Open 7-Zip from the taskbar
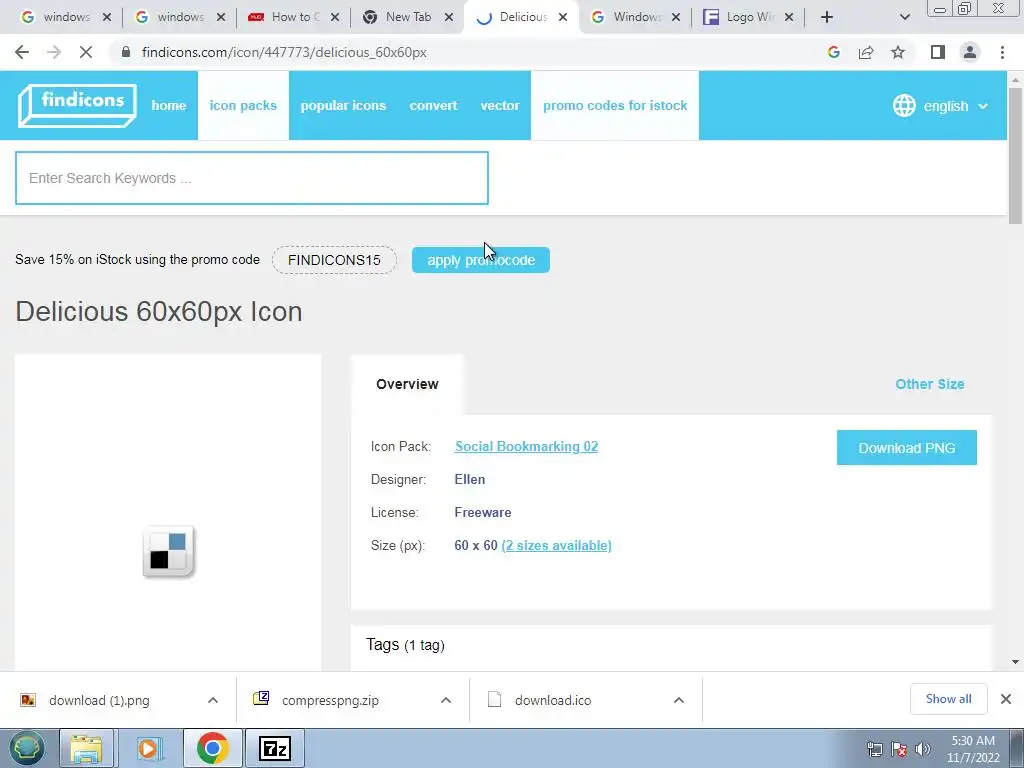The width and height of the screenshot is (1024, 768). click(274, 748)
